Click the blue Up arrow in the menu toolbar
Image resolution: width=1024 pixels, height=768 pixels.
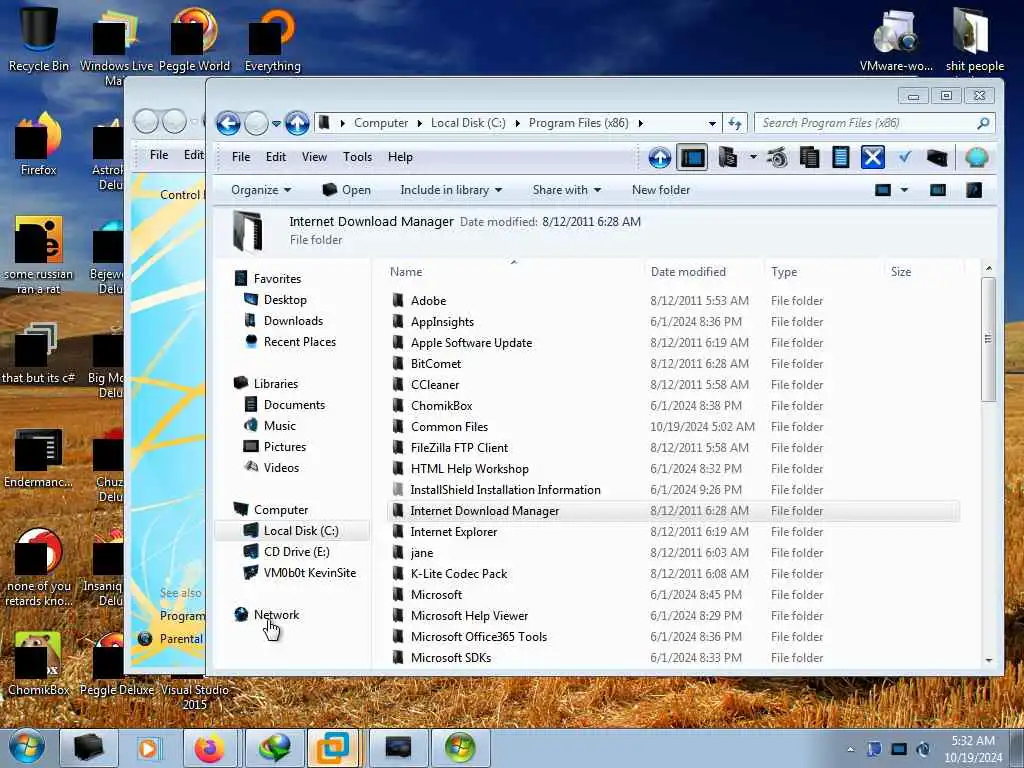coord(660,157)
